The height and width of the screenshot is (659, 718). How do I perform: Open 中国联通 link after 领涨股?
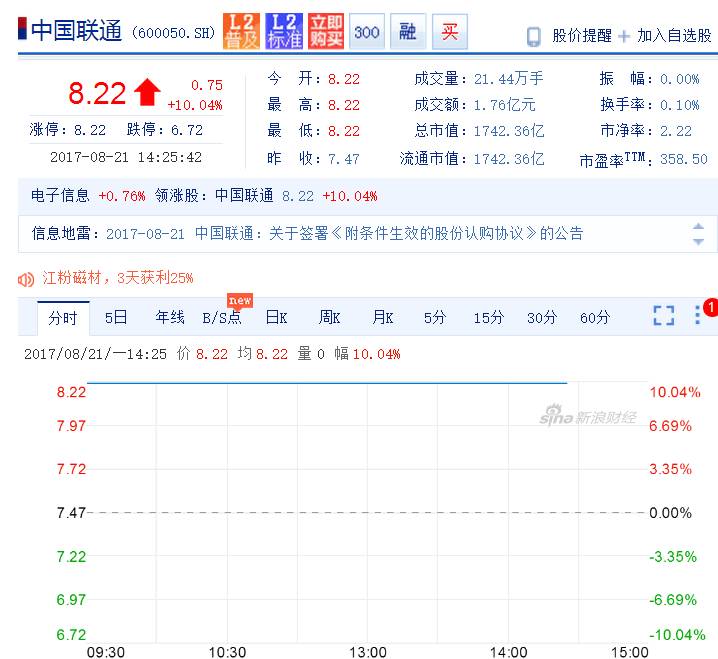244,196
